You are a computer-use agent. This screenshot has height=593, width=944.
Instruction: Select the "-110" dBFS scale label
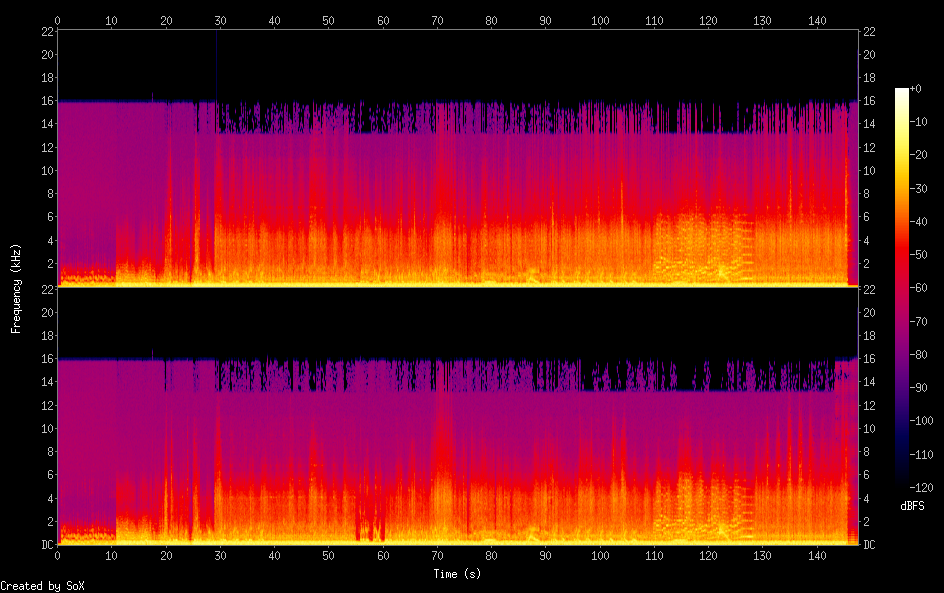tap(922, 455)
